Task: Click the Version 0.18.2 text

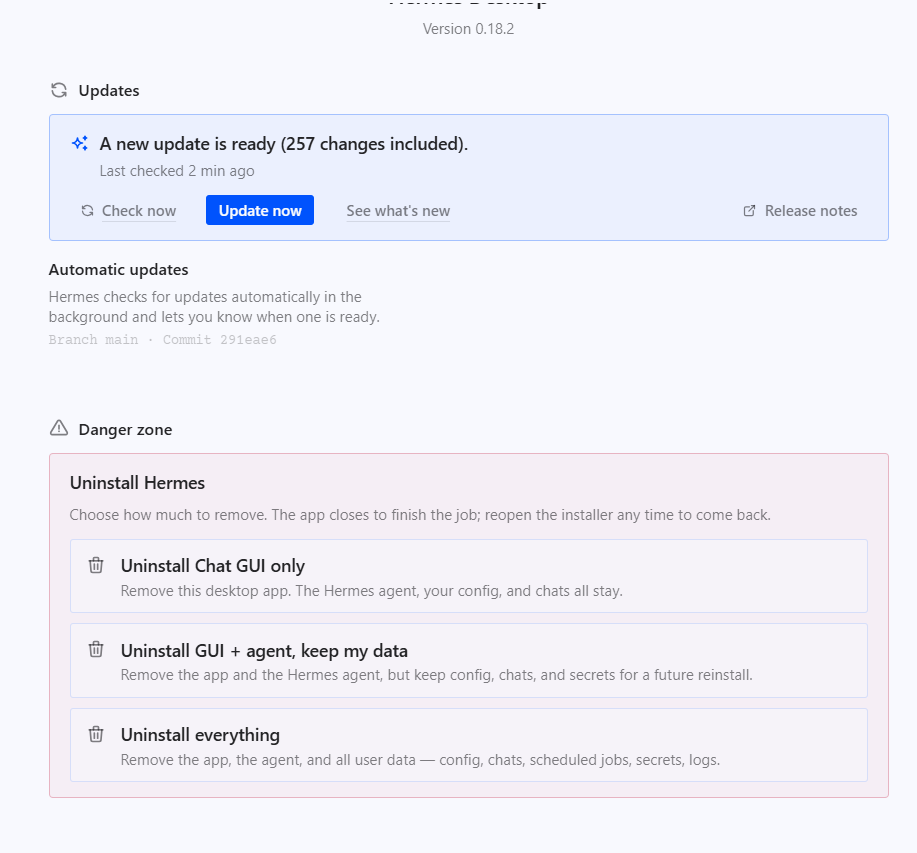Action: pos(468,29)
